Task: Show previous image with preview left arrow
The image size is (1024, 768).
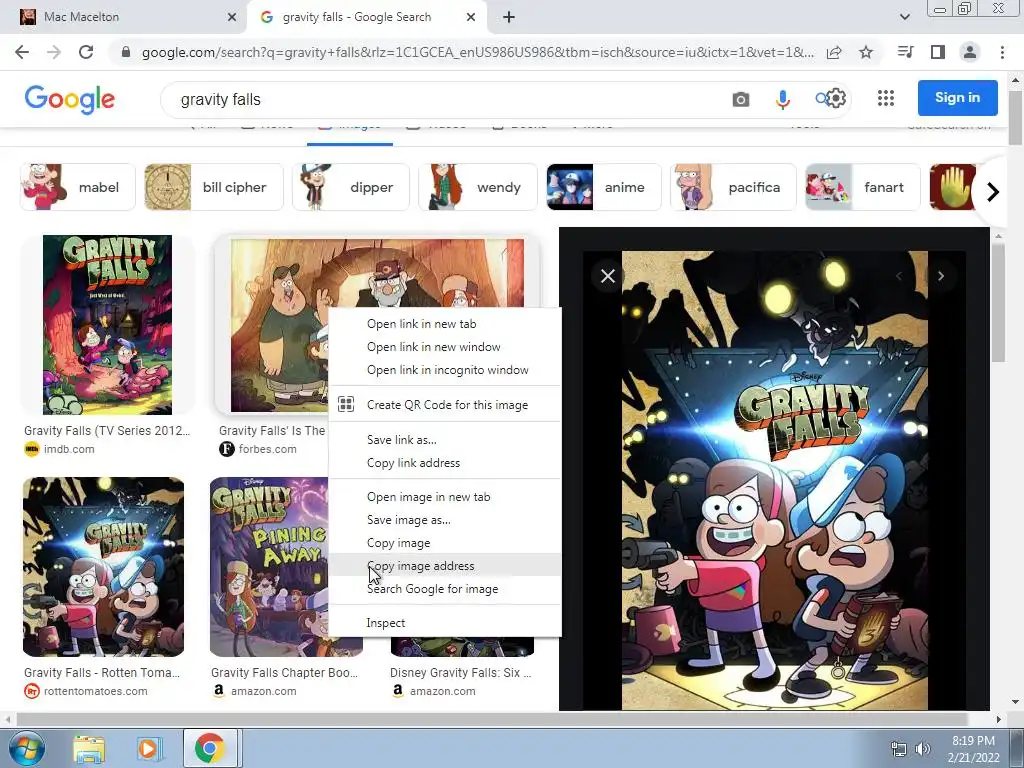Action: point(899,276)
